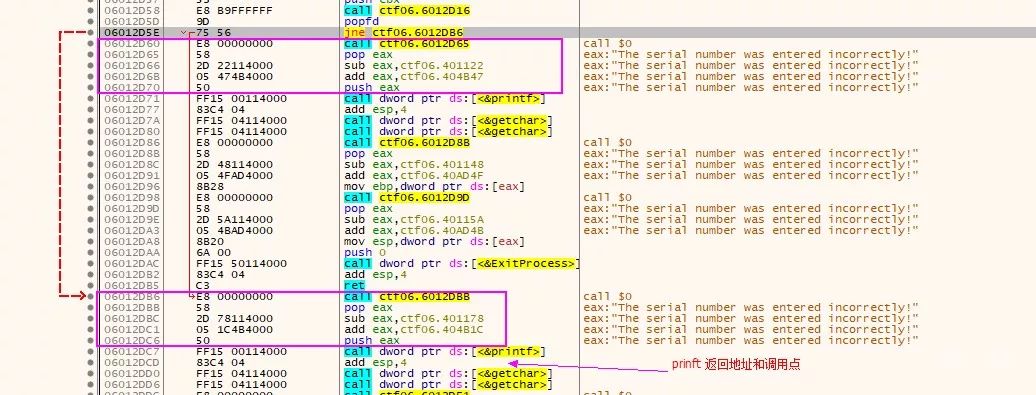Image resolution: width=1036 pixels, height=395 pixels.
Task: Click the add eax,ctf06.40AD4B instruction
Action: point(414,231)
